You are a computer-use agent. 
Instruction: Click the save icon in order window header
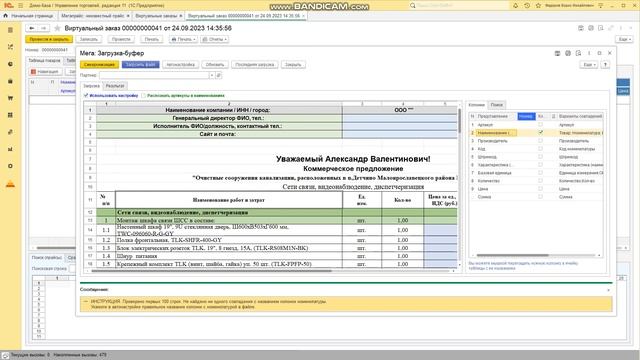(x=581, y=28)
